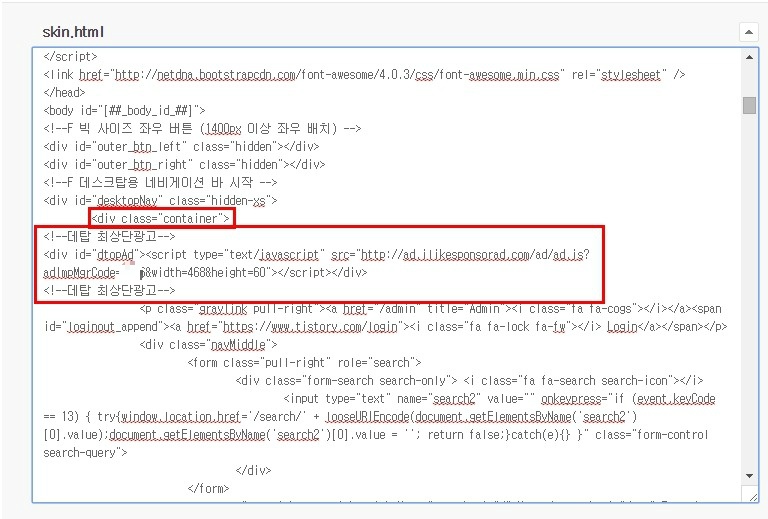This screenshot has width=768, height=519.
Task: Click the line div id="desktopNav" class="hidden-xs"
Action: coord(160,201)
